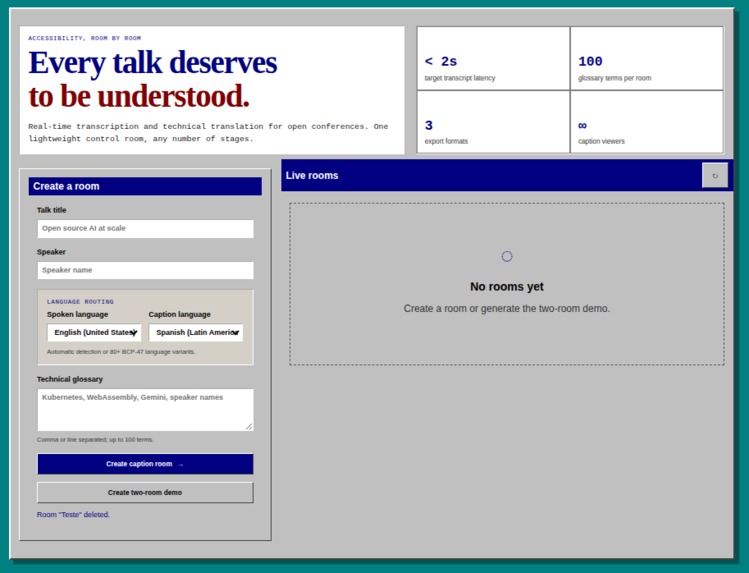Click Create two-room demo button
The height and width of the screenshot is (573, 749).
click(145, 492)
